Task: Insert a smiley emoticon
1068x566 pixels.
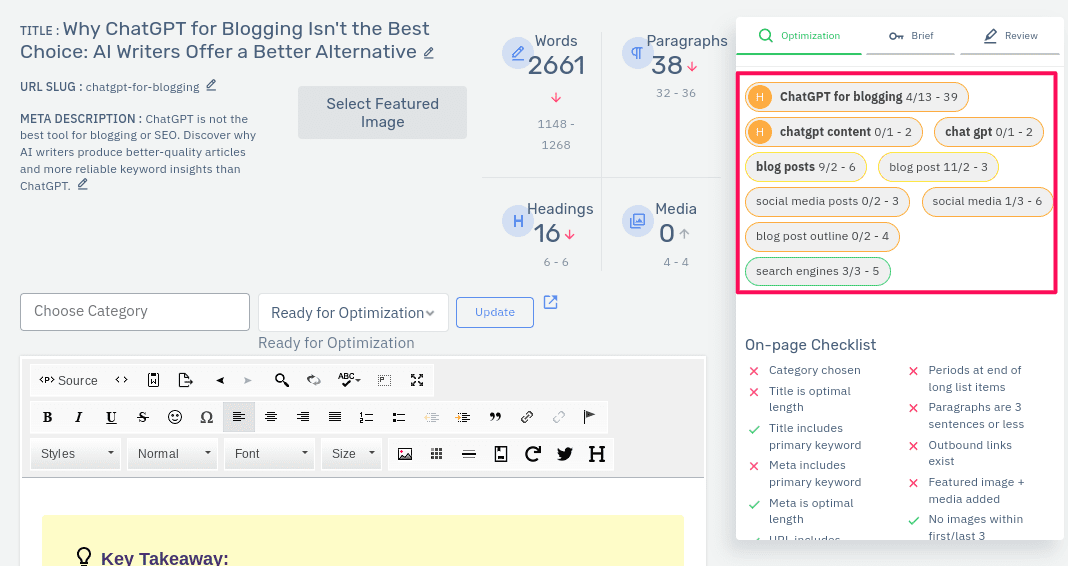Action: coord(175,417)
